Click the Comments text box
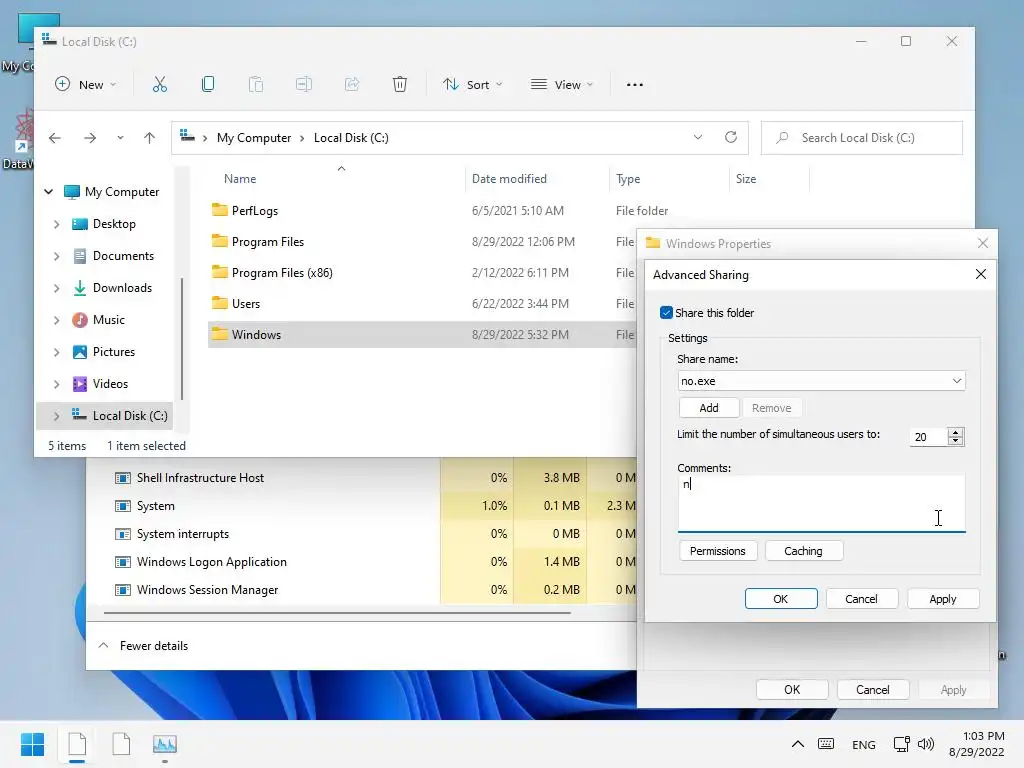The image size is (1024, 768). pos(822,504)
